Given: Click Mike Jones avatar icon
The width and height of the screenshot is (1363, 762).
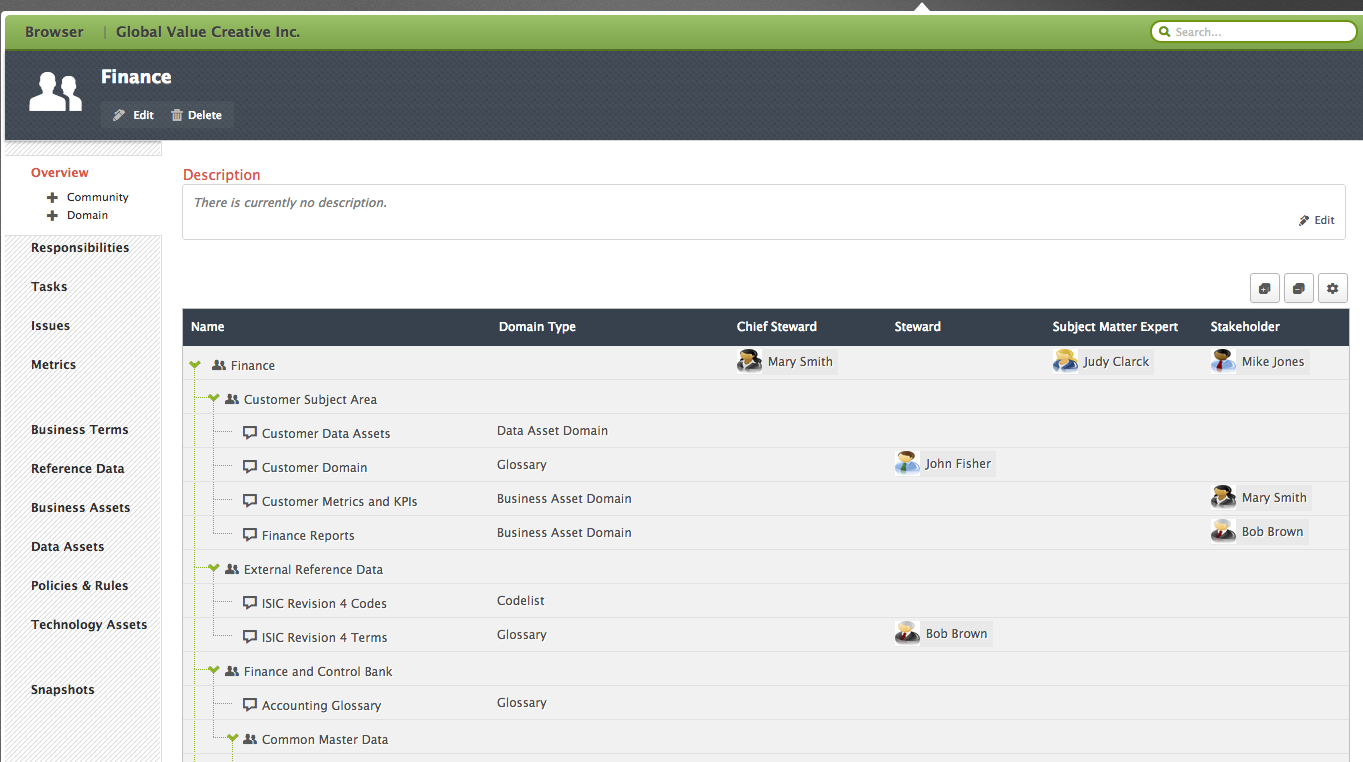Looking at the screenshot, I should click(1223, 361).
